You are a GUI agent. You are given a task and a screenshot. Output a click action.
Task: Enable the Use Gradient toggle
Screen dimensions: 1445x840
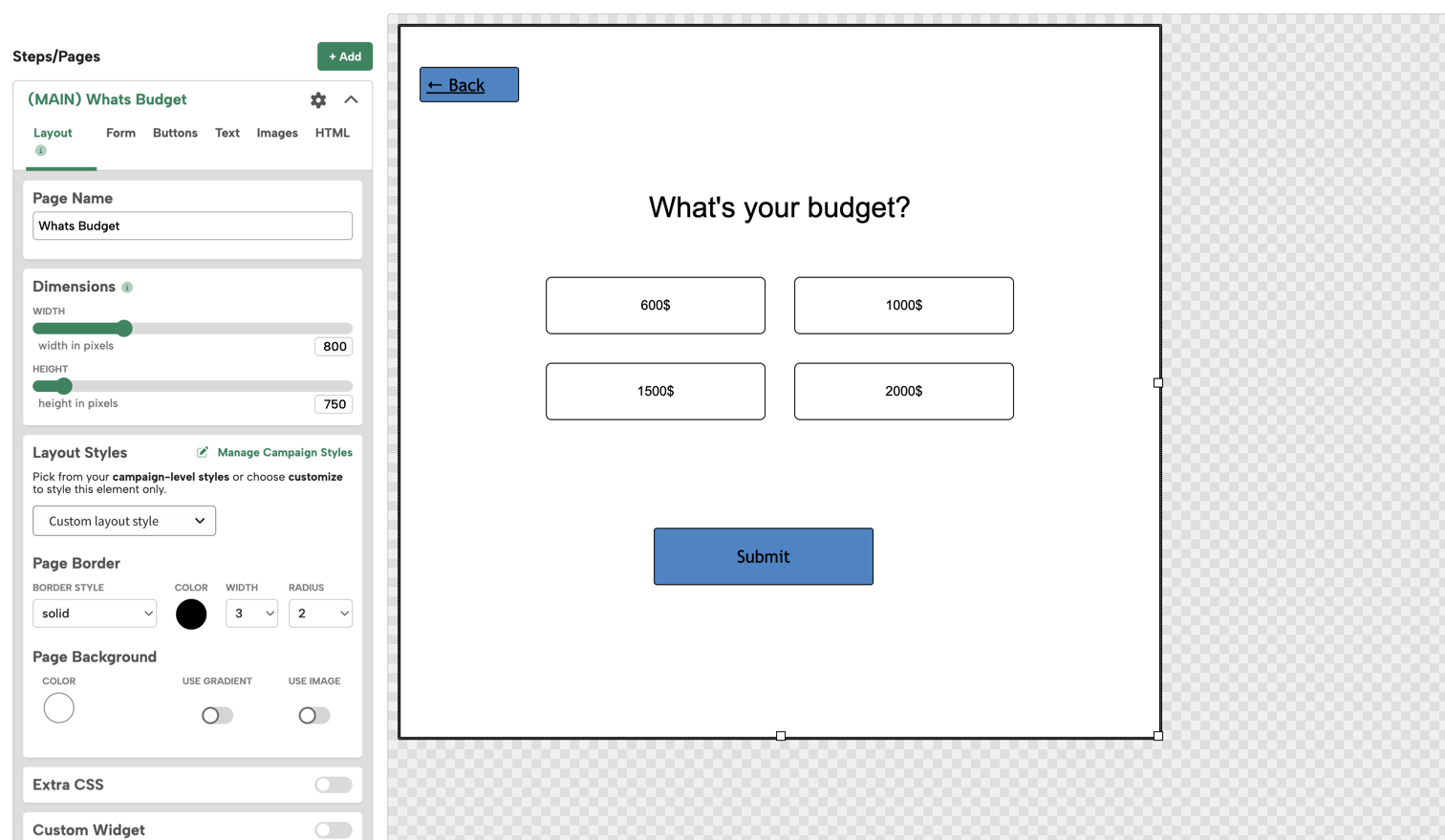(x=217, y=716)
